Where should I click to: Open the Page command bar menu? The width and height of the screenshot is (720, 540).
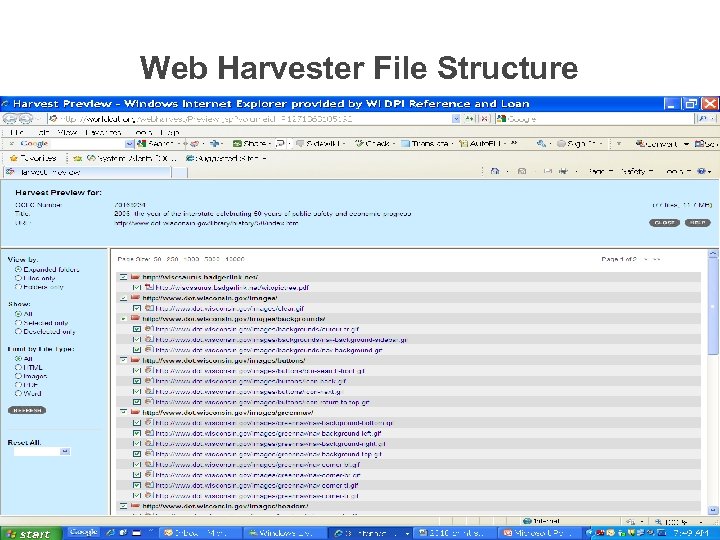click(x=599, y=171)
